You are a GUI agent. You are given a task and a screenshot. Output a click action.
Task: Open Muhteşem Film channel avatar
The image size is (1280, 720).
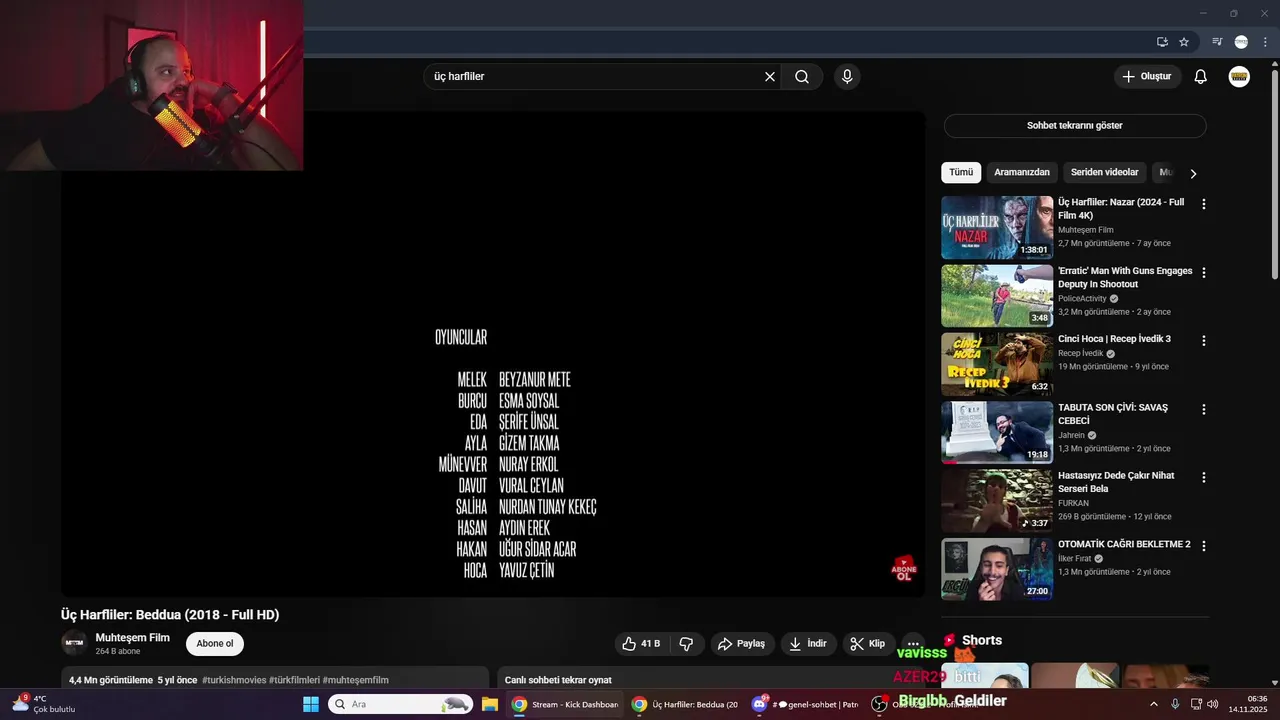click(x=73, y=644)
